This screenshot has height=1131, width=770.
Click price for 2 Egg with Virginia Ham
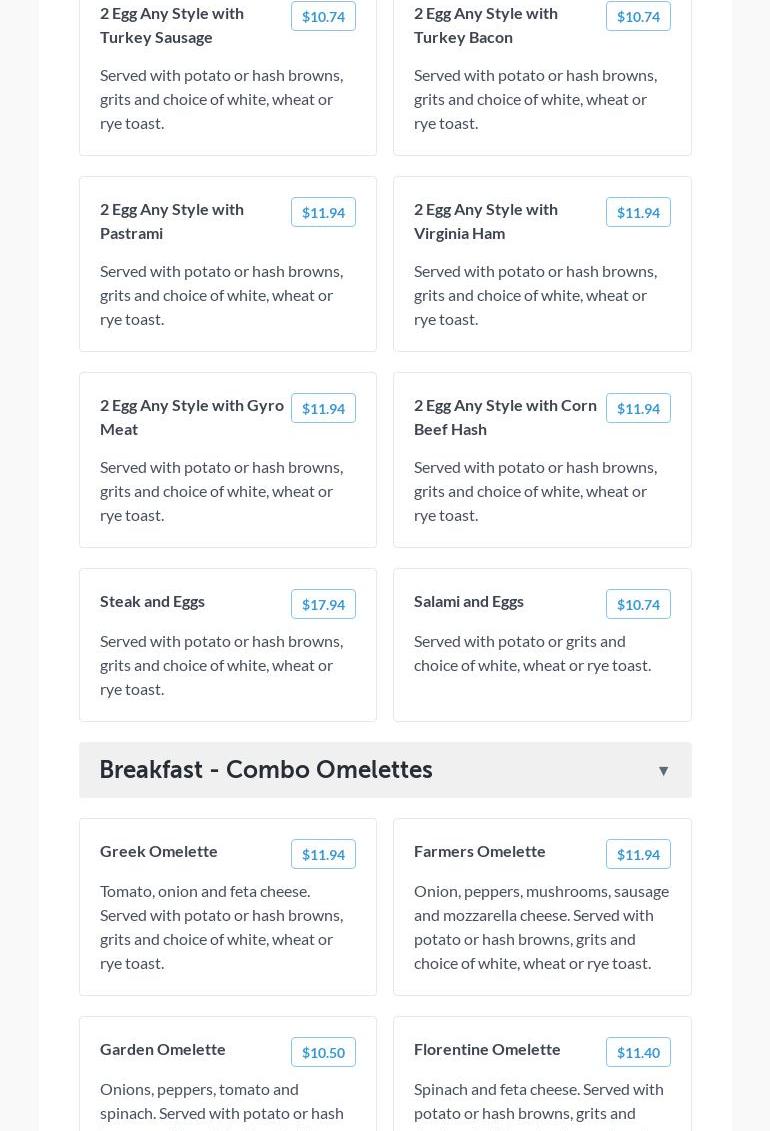pos(638,212)
